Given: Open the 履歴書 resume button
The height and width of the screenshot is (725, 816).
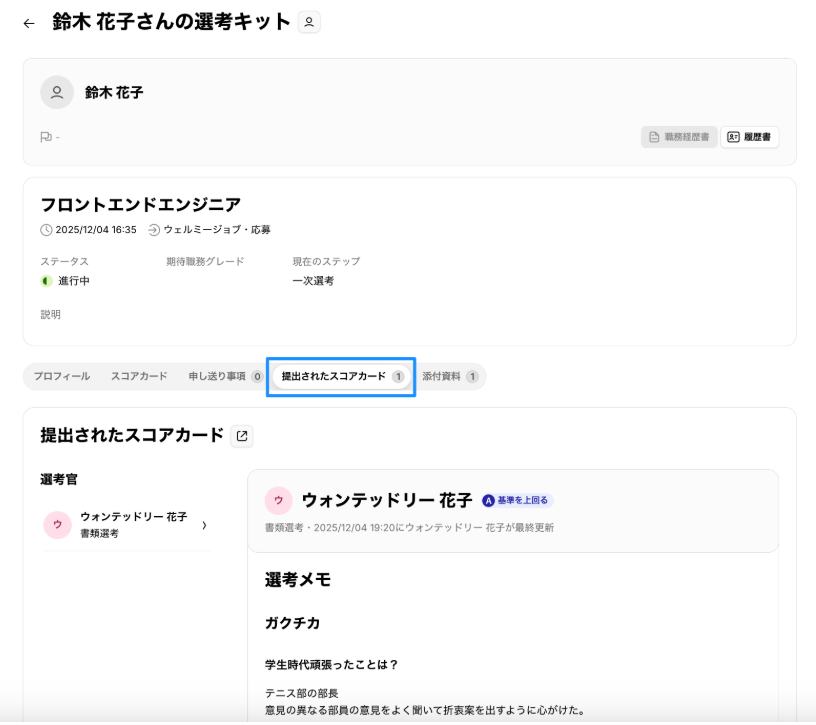Looking at the screenshot, I should [x=749, y=137].
